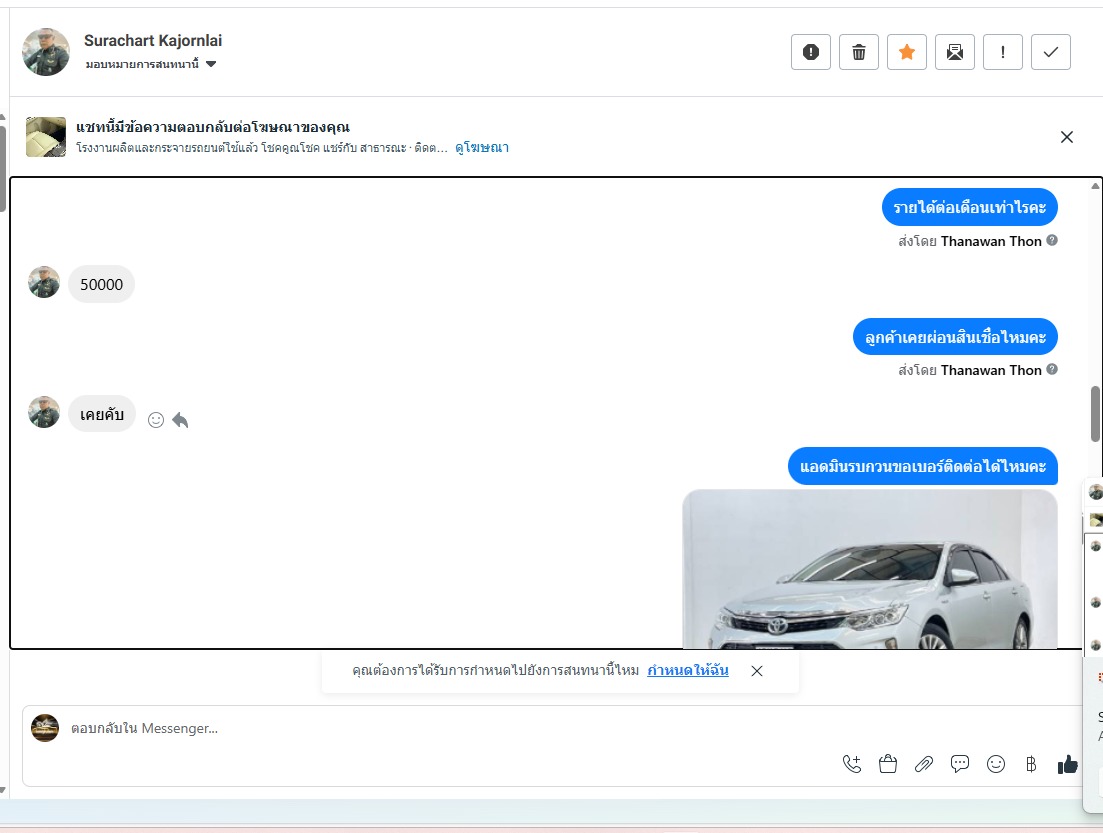Click the chat scroll-up arrow
The height and width of the screenshot is (833, 1103).
pyautogui.click(x=1095, y=186)
